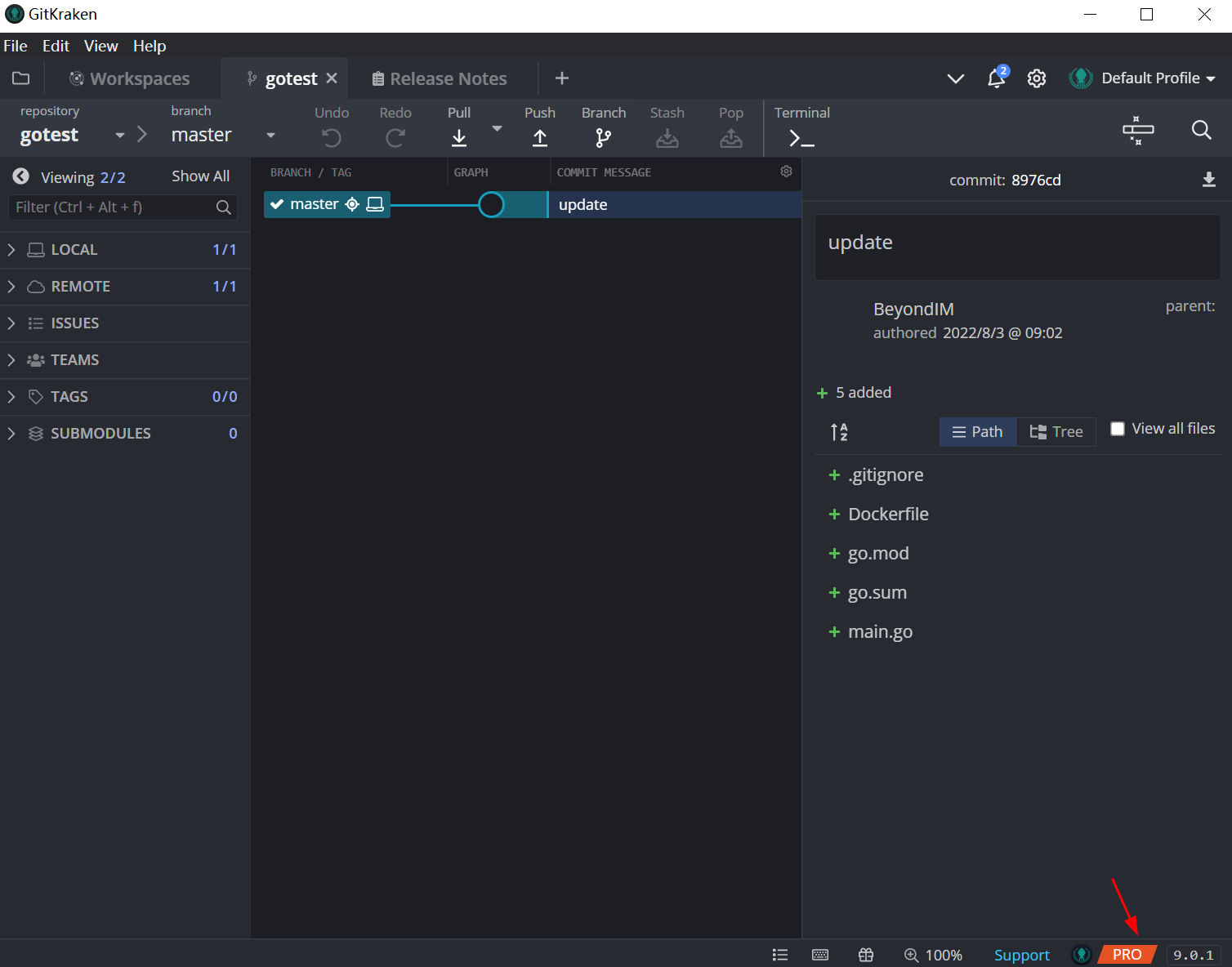Open the Dockerfile entry
Screen dimensions: 1232x967
888,515
